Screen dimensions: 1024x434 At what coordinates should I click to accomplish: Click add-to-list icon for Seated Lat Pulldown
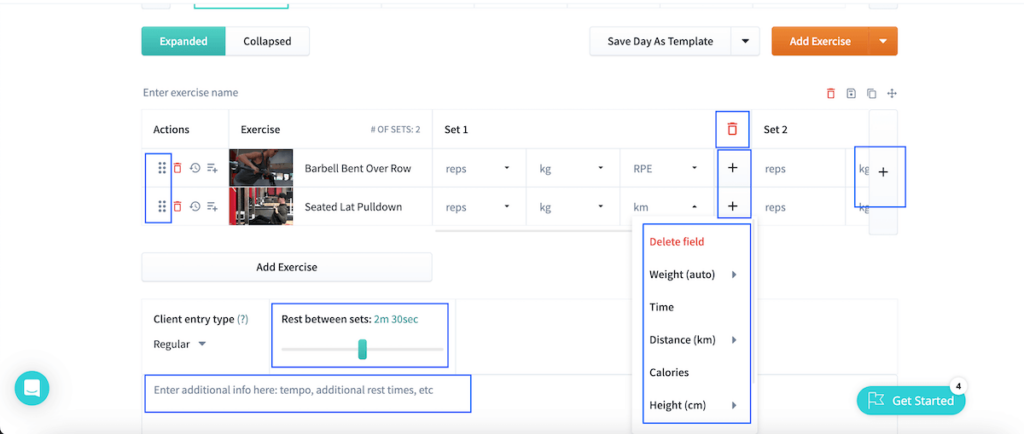coord(212,207)
